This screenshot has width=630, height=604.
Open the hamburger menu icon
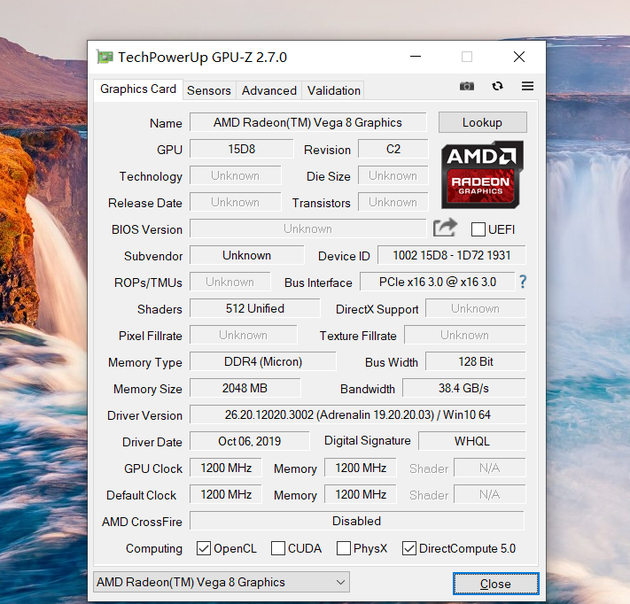click(528, 86)
